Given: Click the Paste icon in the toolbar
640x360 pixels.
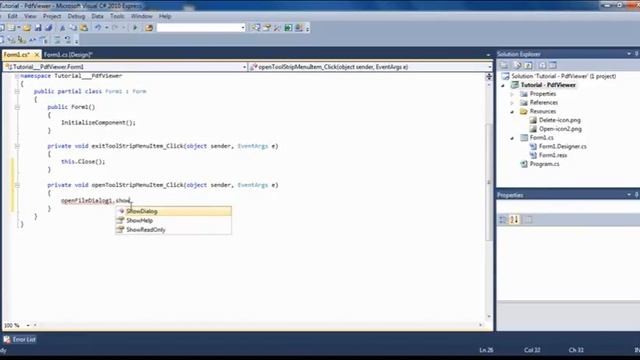Looking at the screenshot, I should [84, 28].
